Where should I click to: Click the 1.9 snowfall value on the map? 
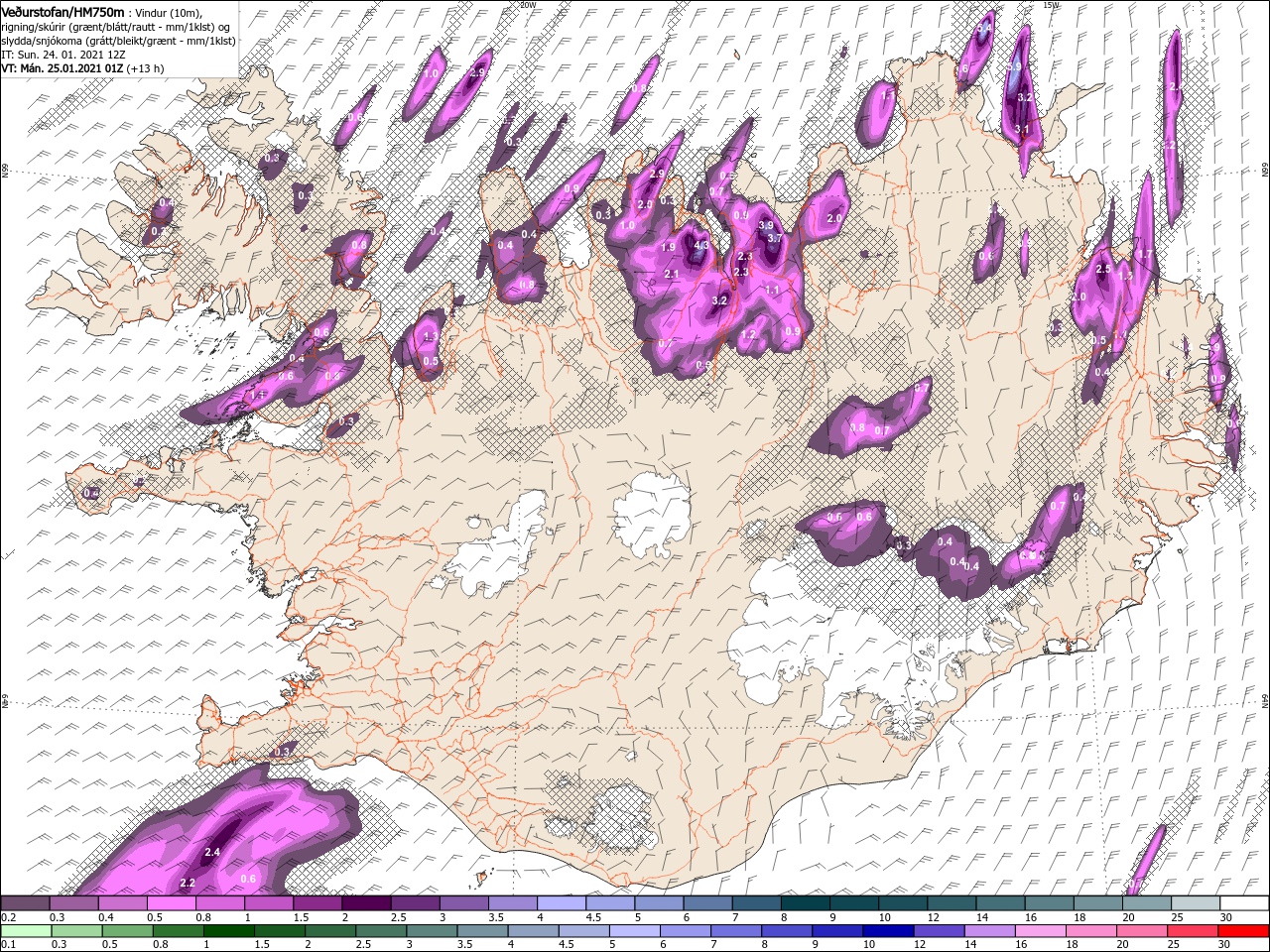tap(668, 248)
